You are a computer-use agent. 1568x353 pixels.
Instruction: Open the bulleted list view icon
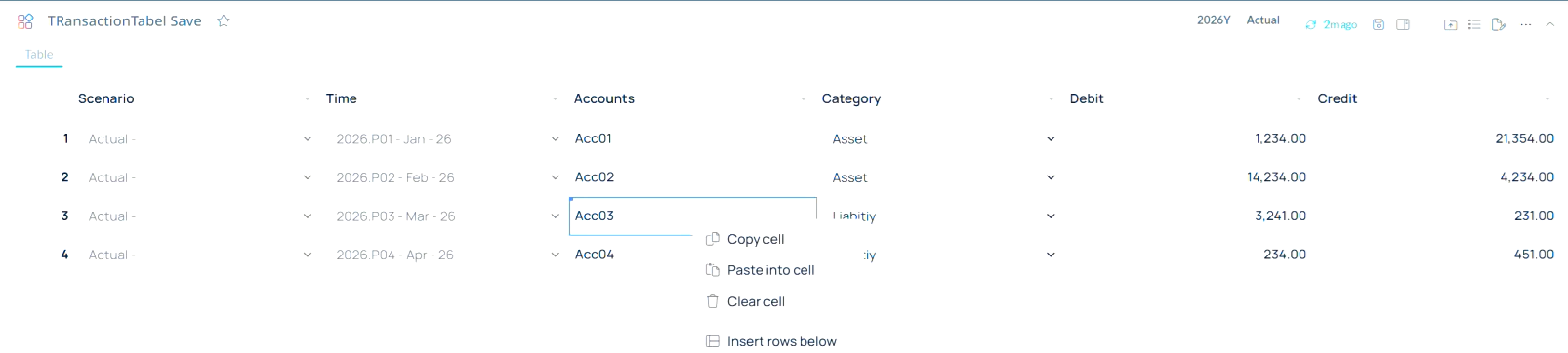[x=1474, y=24]
